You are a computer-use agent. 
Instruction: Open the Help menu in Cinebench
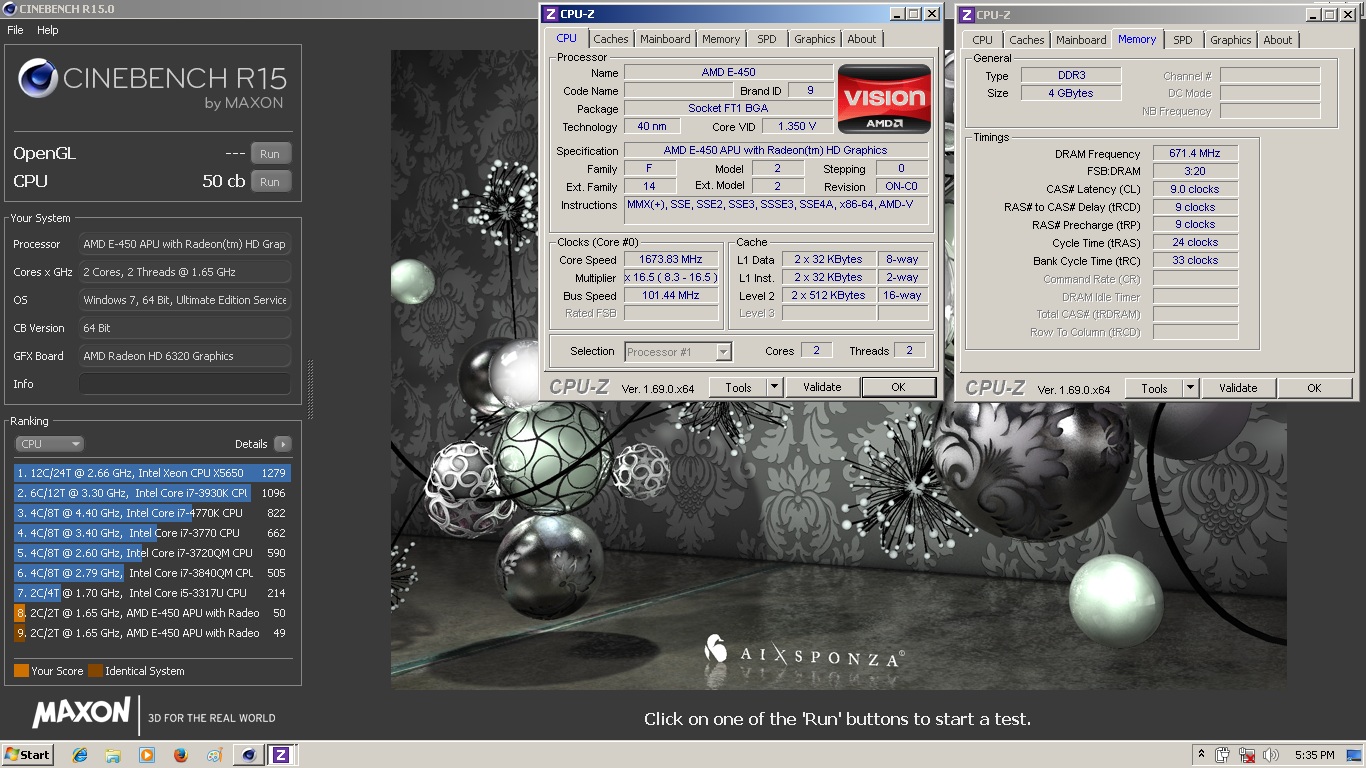[x=48, y=30]
